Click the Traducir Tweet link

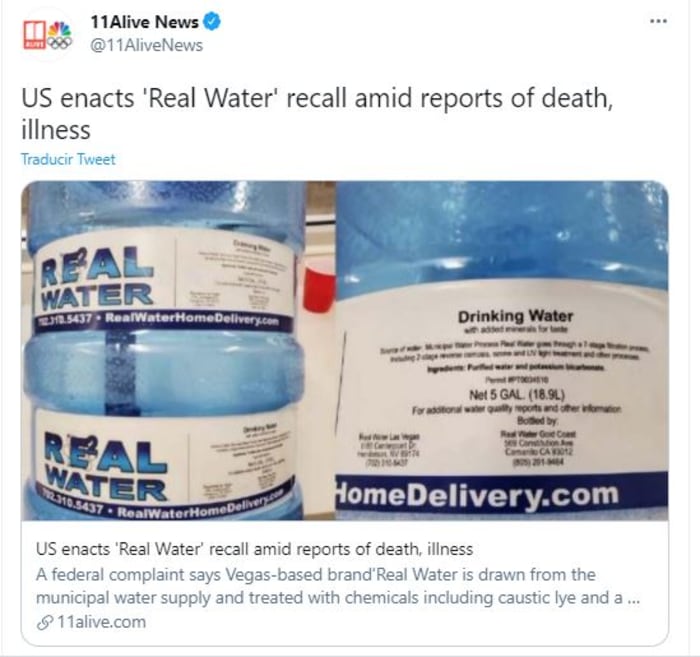pos(68,159)
